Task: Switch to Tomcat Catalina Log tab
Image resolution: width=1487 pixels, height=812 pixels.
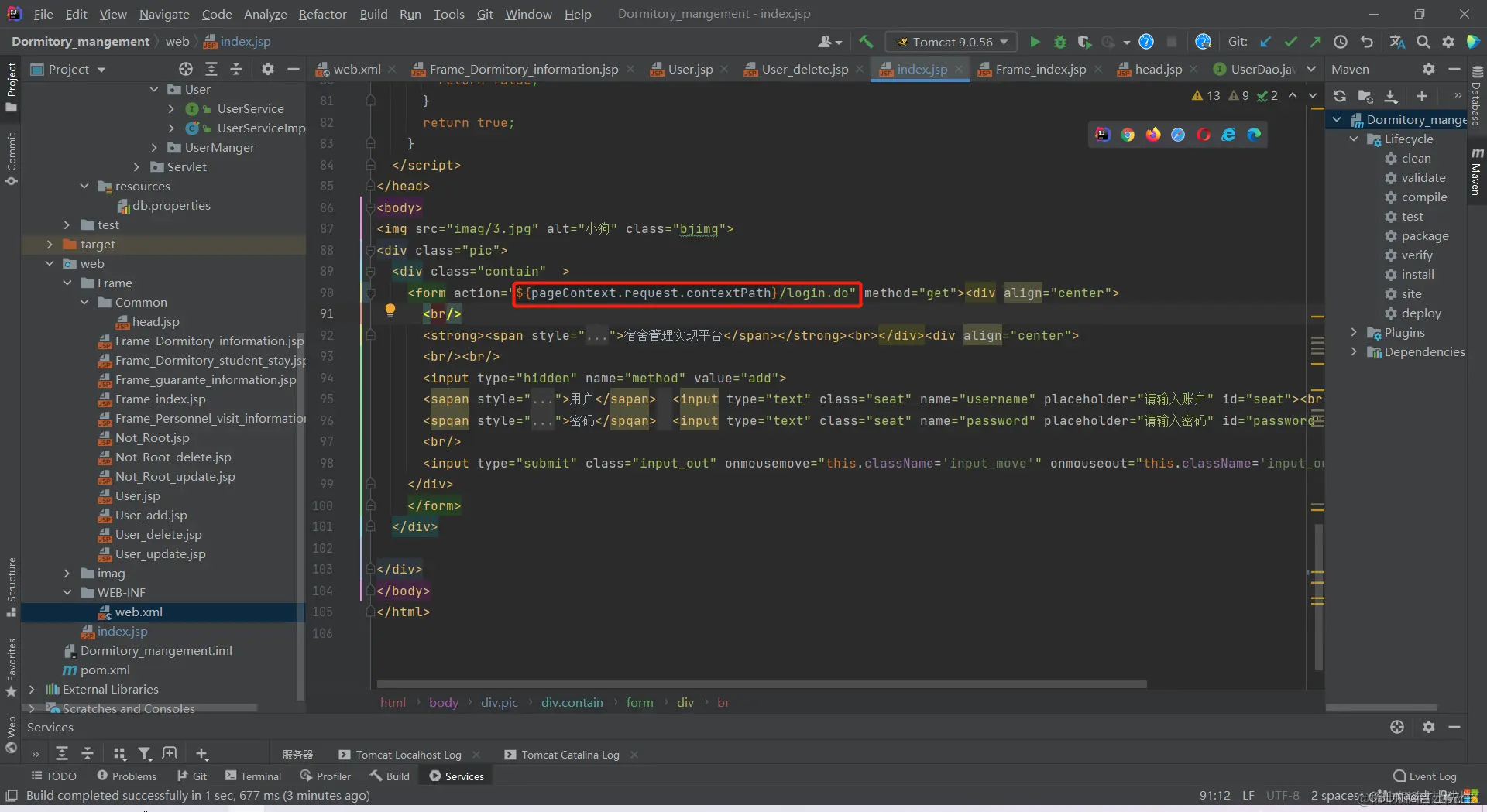Action: point(570,755)
